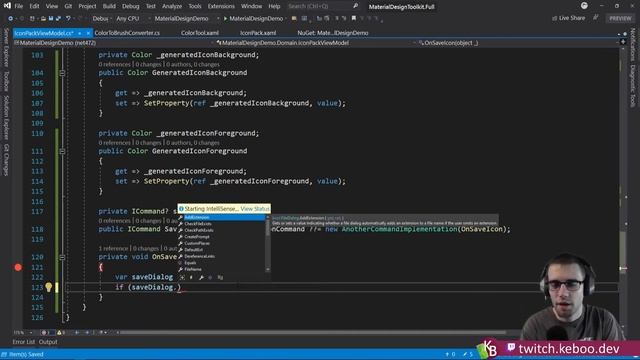
Task: Switch to IconPack.xaml tab
Action: point(258,33)
